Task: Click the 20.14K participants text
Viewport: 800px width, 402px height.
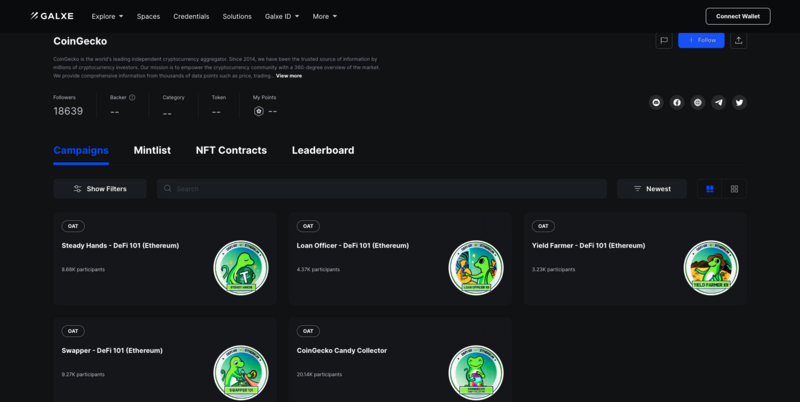Action: point(319,374)
